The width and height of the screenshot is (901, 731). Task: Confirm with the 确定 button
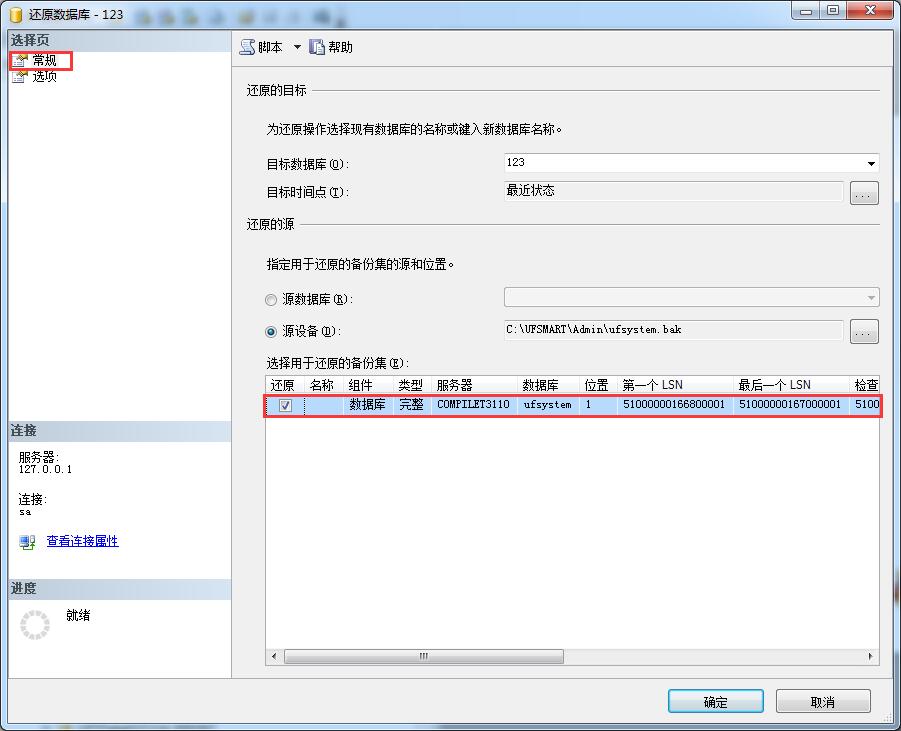click(x=715, y=702)
